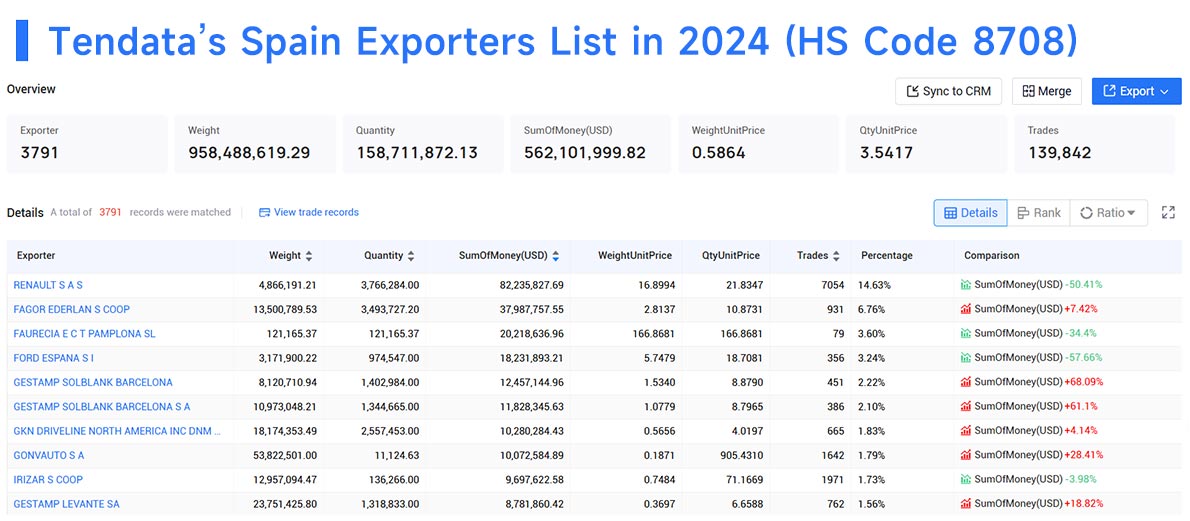Click the Exporter column header
Image resolution: width=1190 pixels, height=521 pixels.
coord(36,256)
